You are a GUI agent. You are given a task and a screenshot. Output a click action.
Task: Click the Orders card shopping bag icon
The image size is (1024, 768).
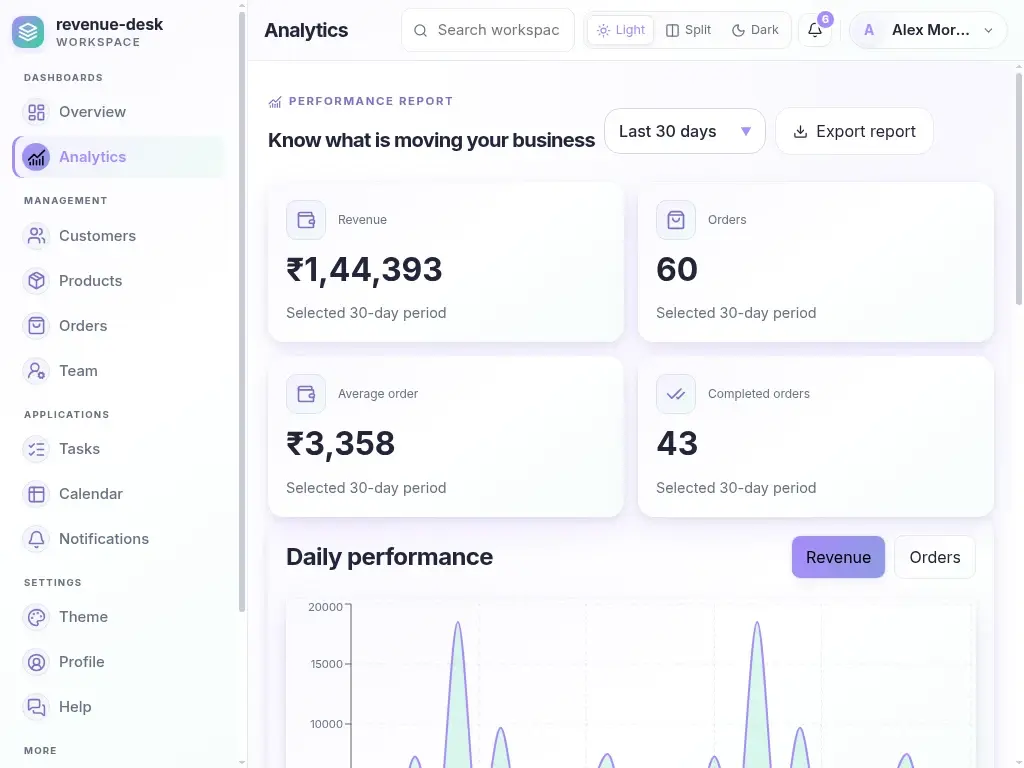[x=676, y=220]
